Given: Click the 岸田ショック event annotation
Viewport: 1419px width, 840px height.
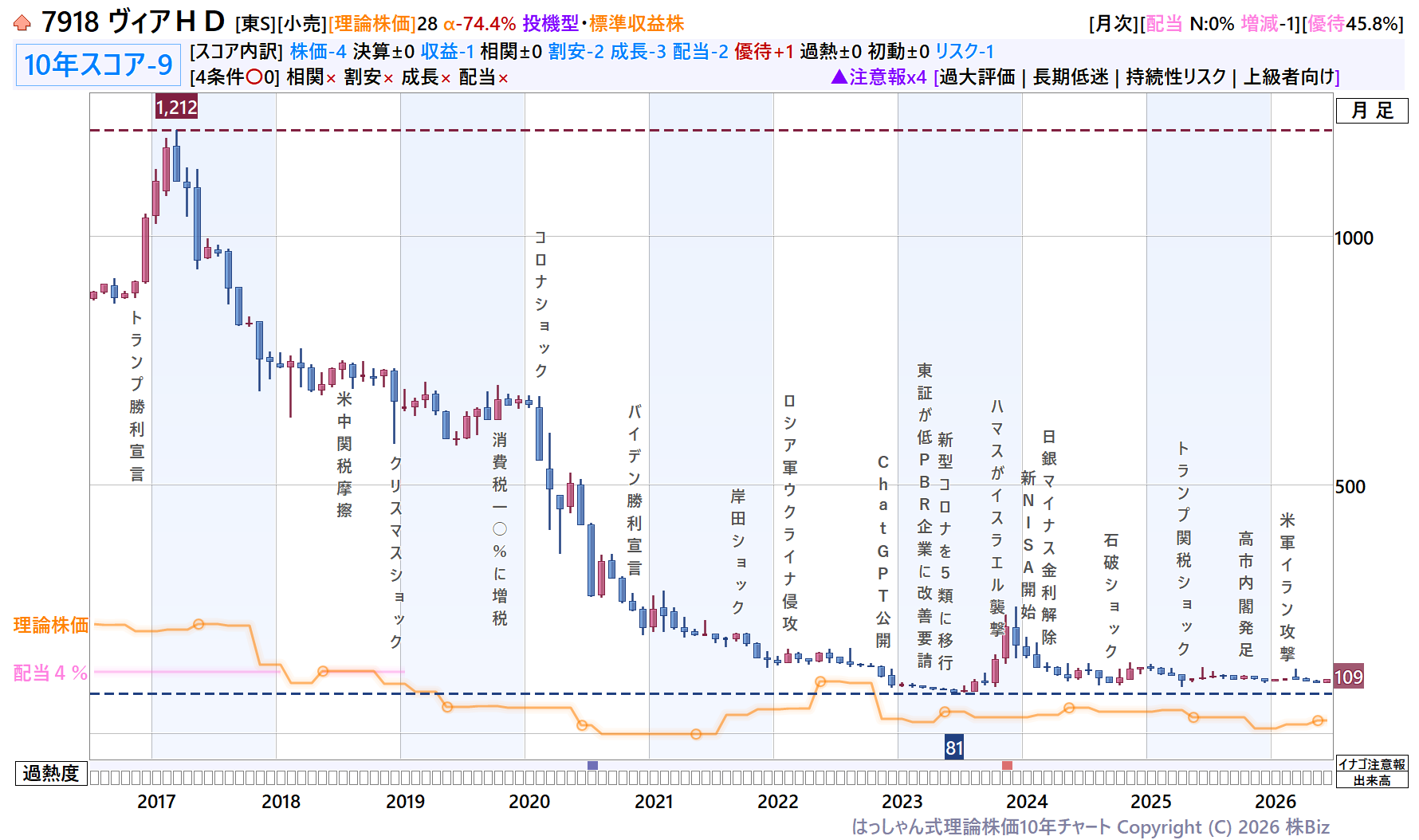Looking at the screenshot, I should point(738,551).
